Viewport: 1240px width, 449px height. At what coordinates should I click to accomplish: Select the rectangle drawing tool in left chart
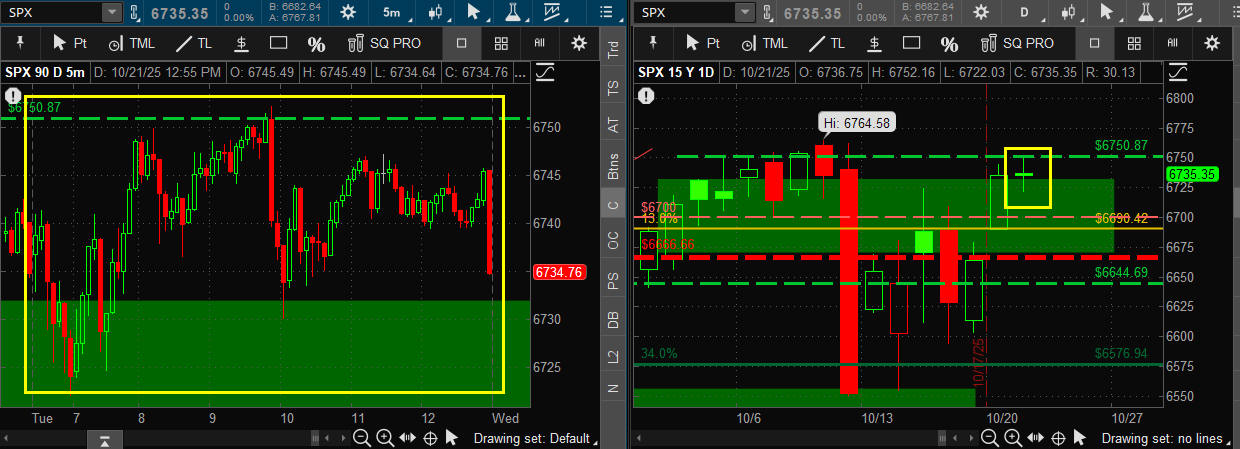click(x=279, y=44)
